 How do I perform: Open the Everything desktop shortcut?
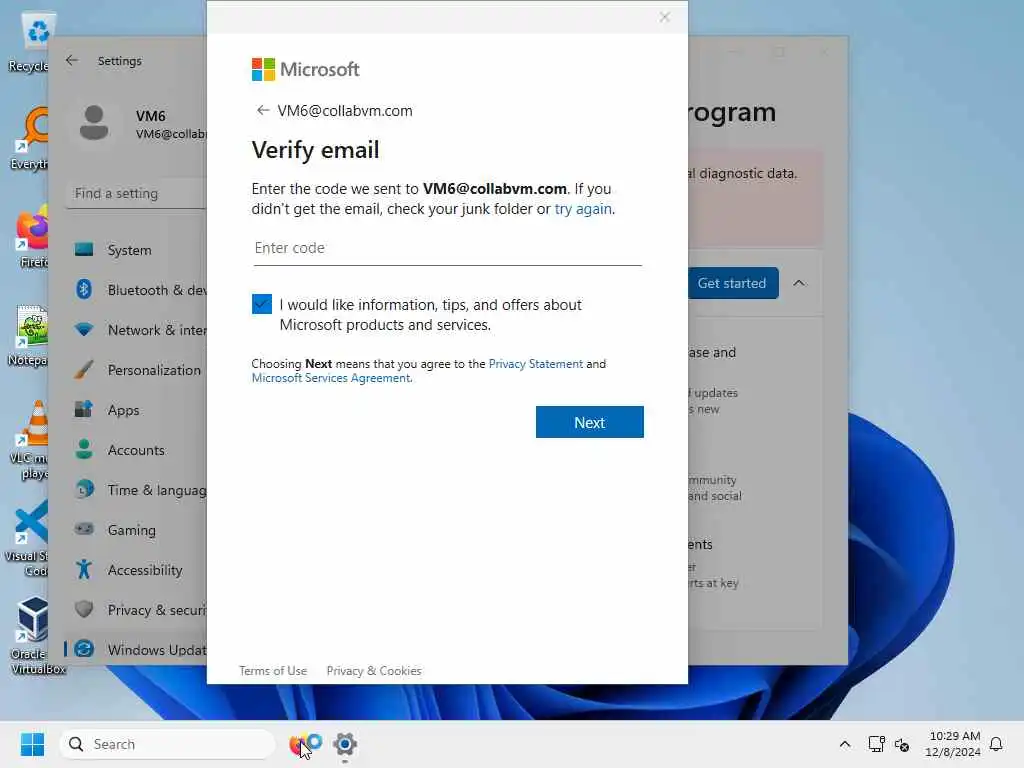point(29,139)
